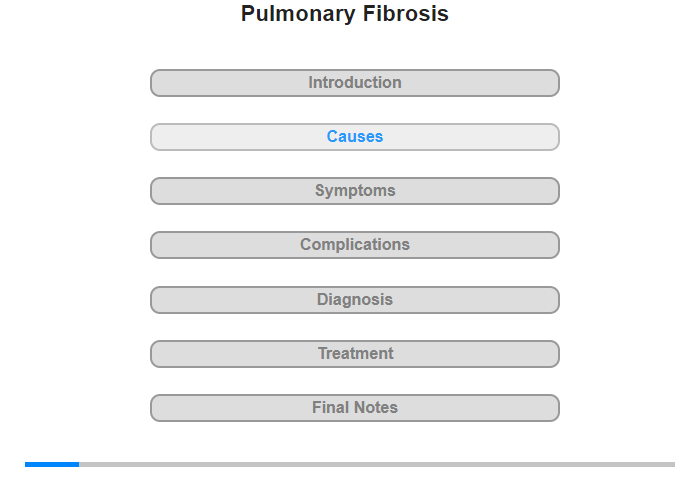The image size is (700, 480).
Task: Select the highlighted Causes button
Action: (x=355, y=137)
